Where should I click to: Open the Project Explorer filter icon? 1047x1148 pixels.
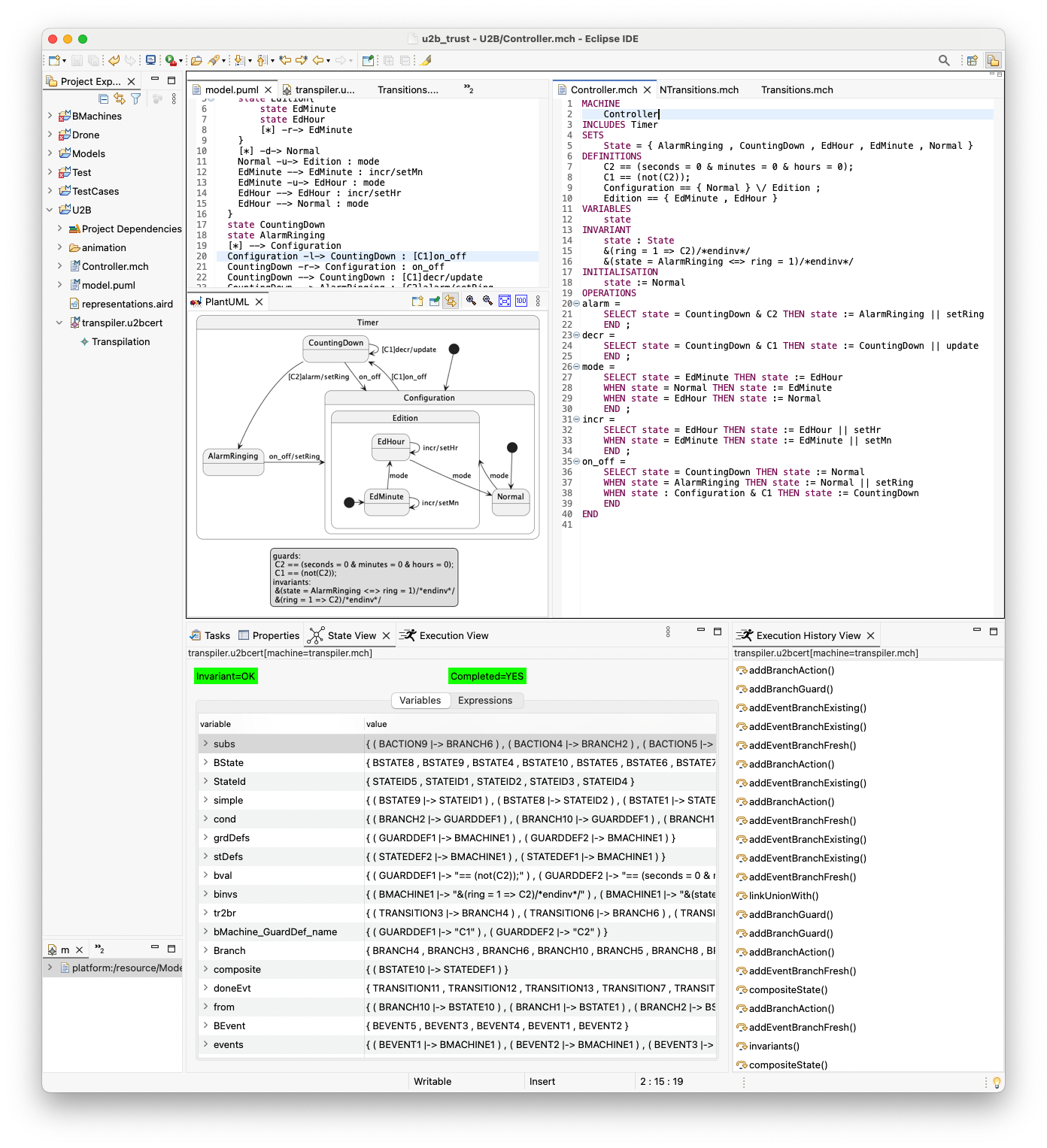click(x=135, y=98)
